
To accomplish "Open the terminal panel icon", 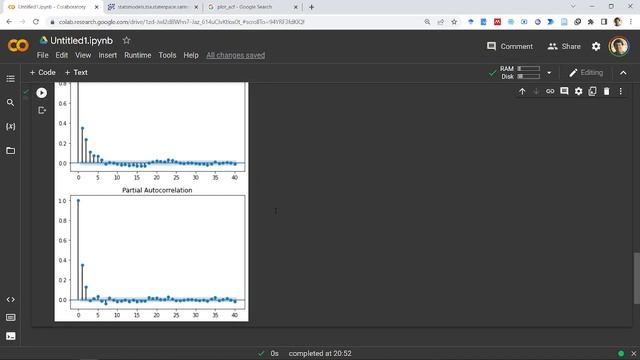I will pyautogui.click(x=11, y=336).
